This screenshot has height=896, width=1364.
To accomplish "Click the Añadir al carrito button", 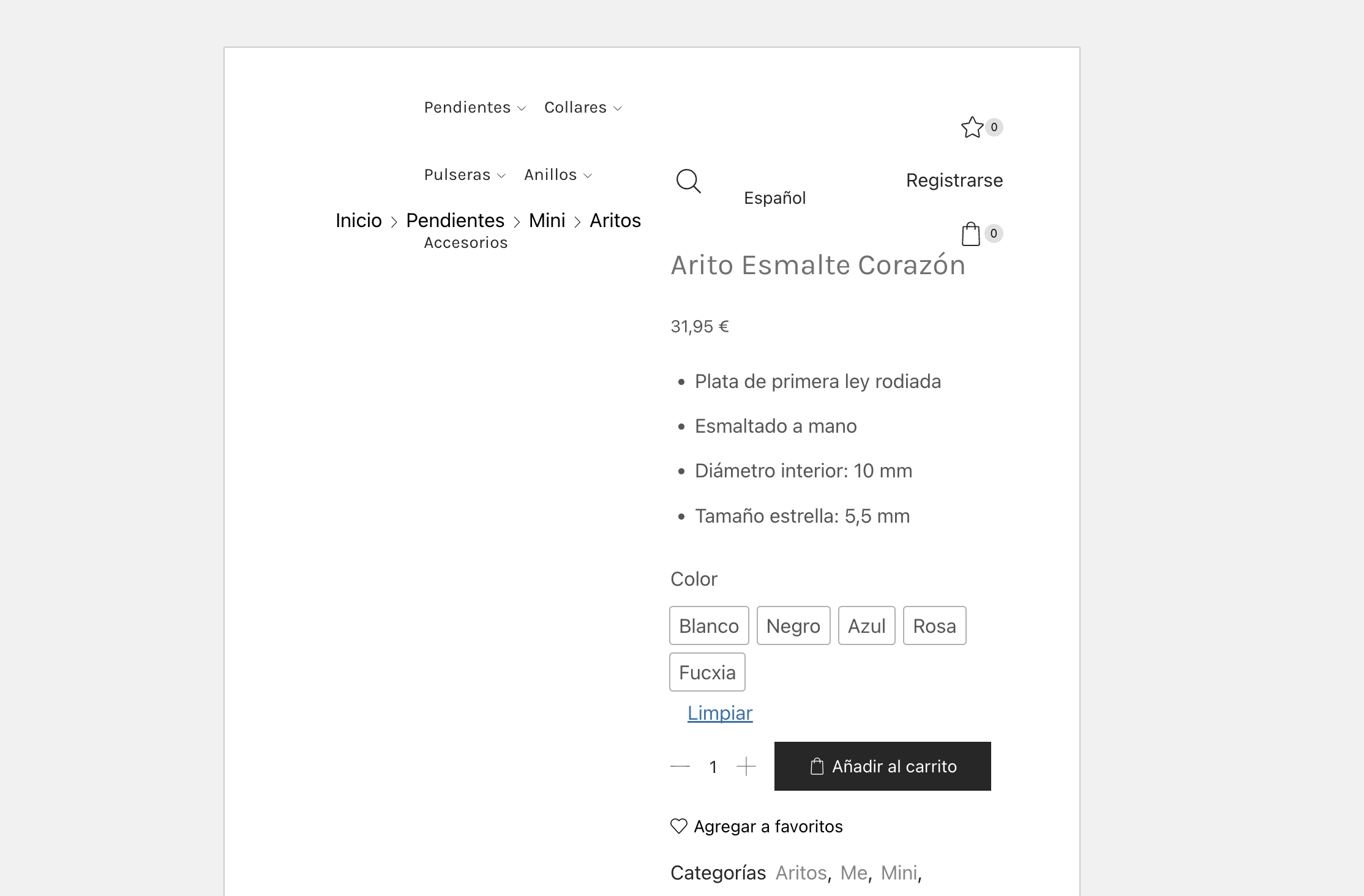I will (x=883, y=766).
